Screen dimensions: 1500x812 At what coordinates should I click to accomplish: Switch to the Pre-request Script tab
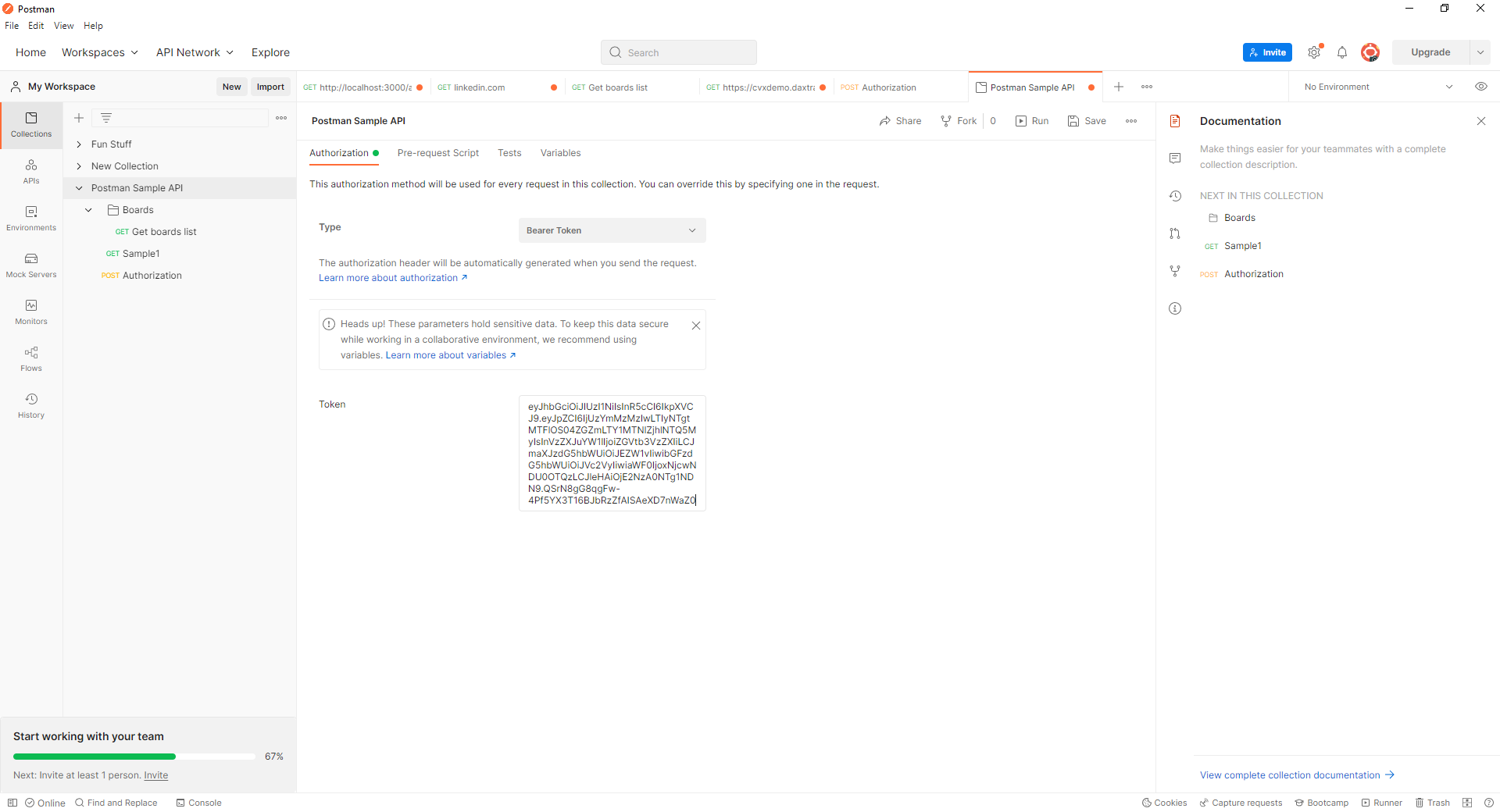[x=438, y=153]
